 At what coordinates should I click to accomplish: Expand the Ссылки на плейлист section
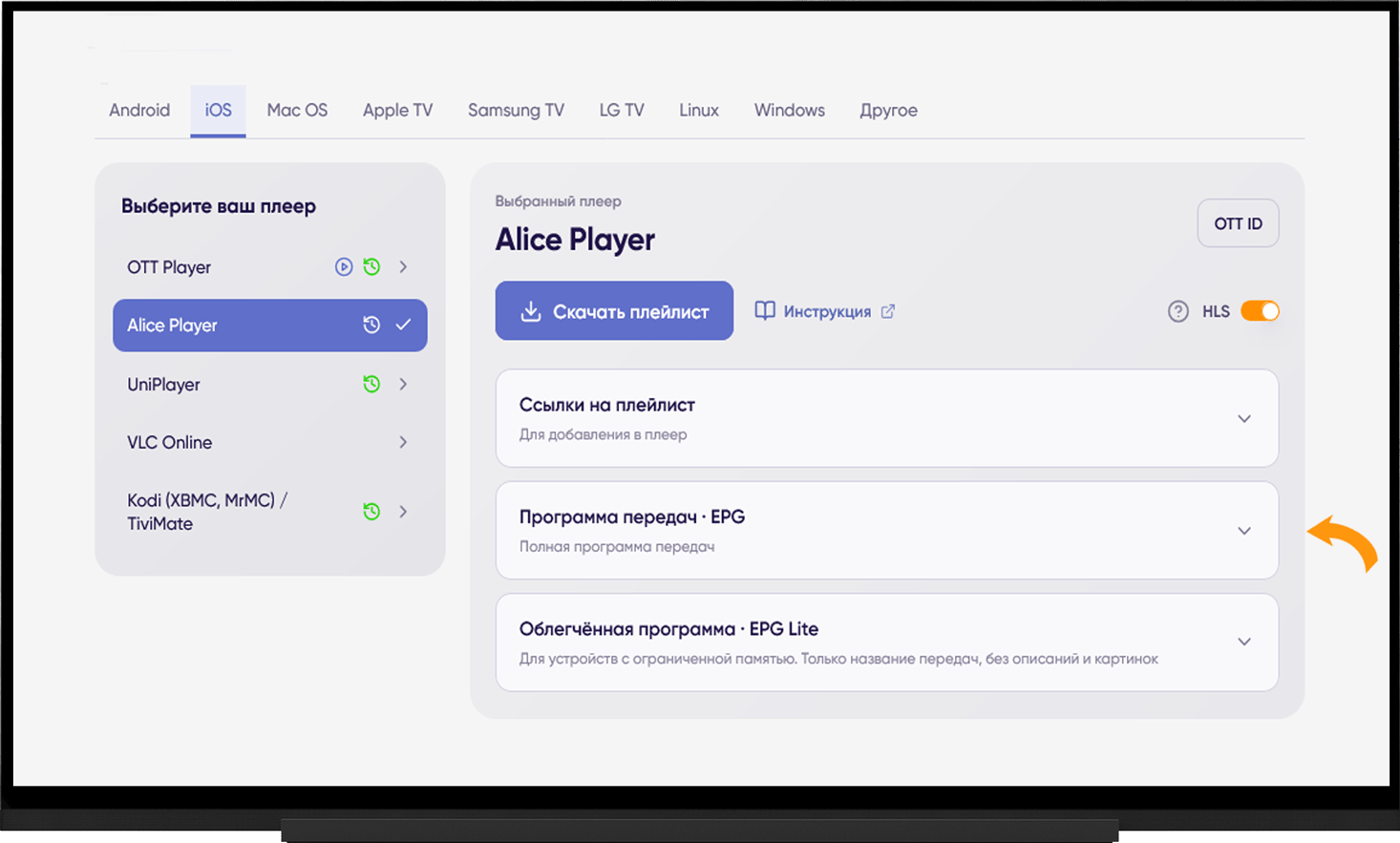click(x=887, y=418)
